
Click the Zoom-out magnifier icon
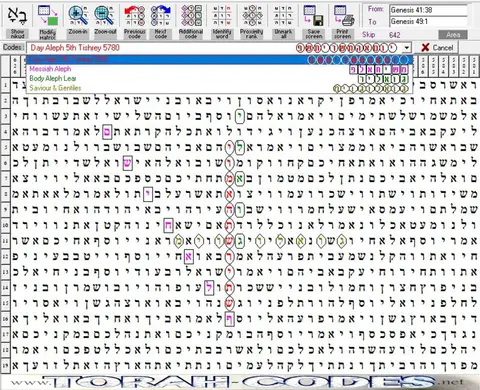pyautogui.click(x=105, y=16)
